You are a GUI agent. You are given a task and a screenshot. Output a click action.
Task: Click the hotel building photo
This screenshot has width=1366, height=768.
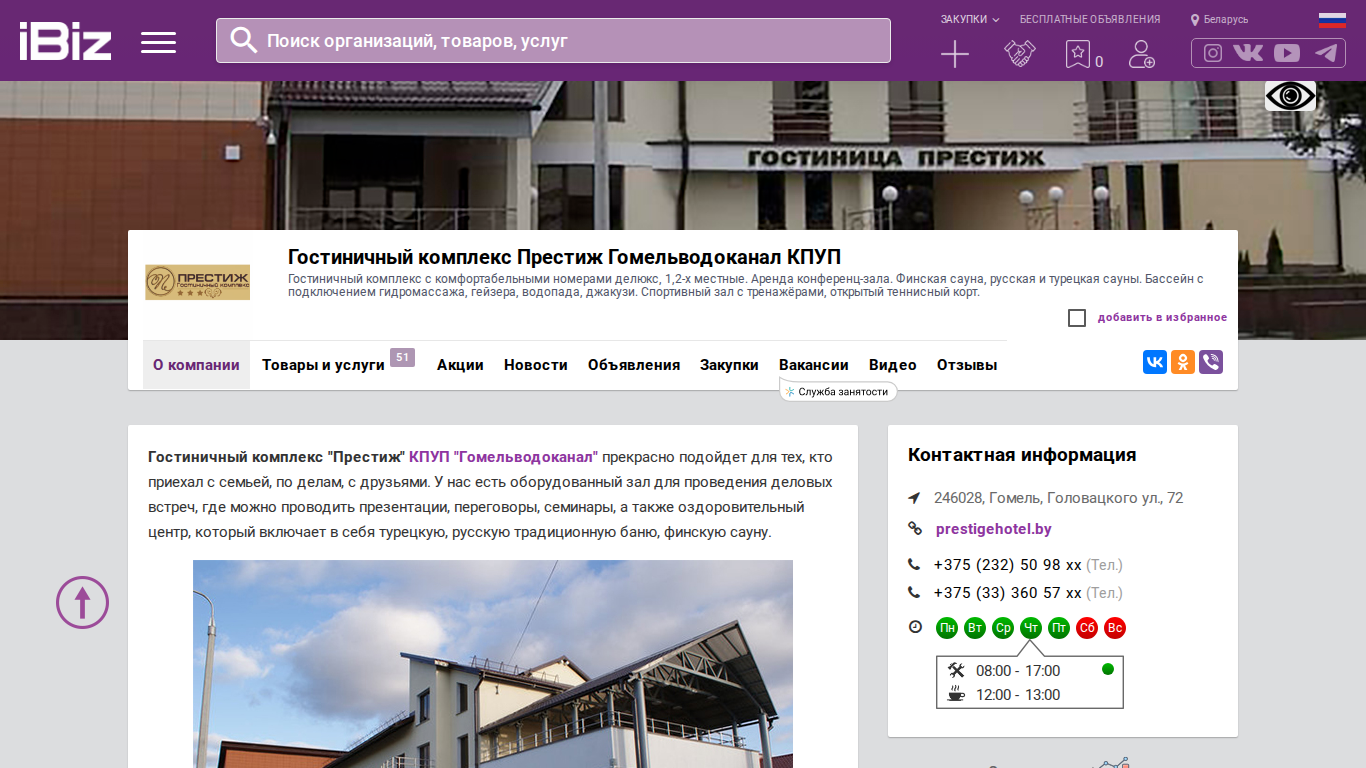pyautogui.click(x=493, y=664)
